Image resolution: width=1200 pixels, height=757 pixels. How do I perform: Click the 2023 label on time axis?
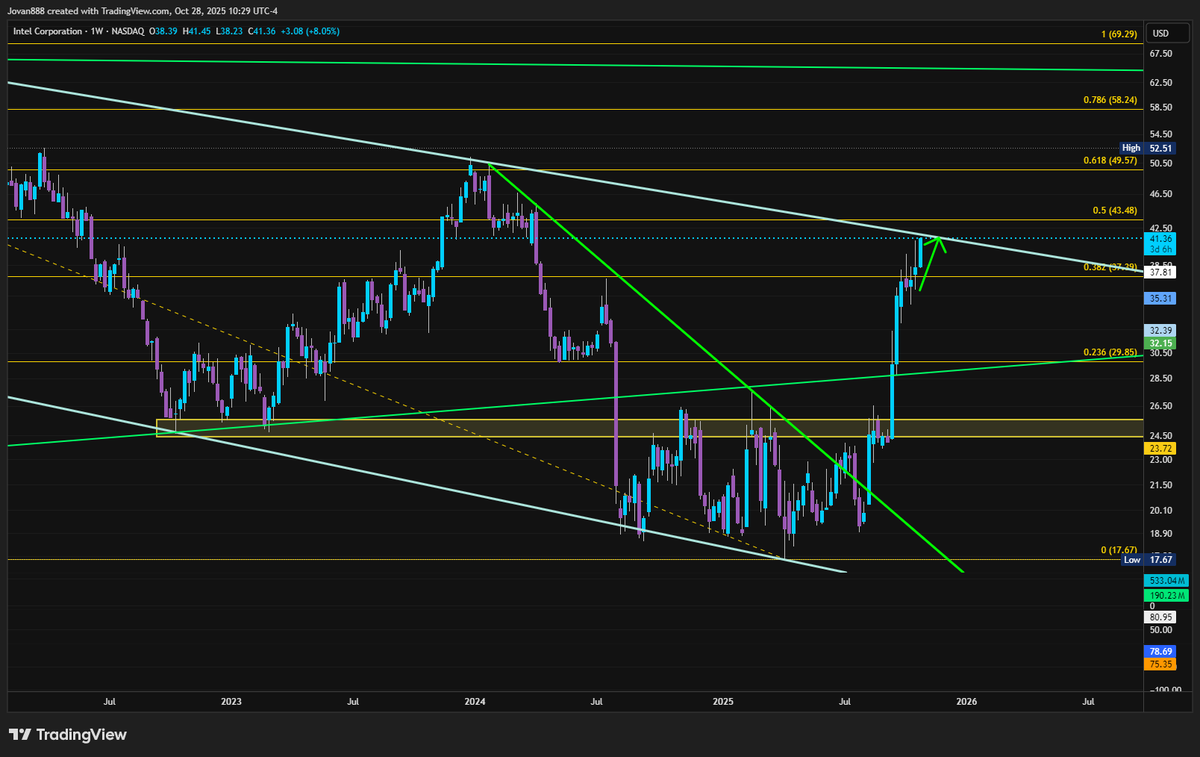pyautogui.click(x=231, y=703)
